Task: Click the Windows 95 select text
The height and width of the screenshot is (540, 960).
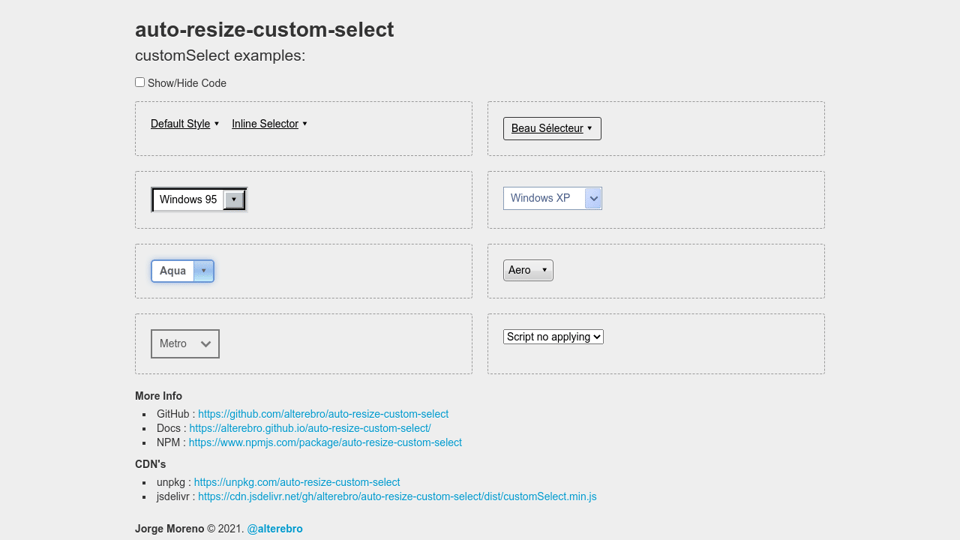Action: click(188, 200)
